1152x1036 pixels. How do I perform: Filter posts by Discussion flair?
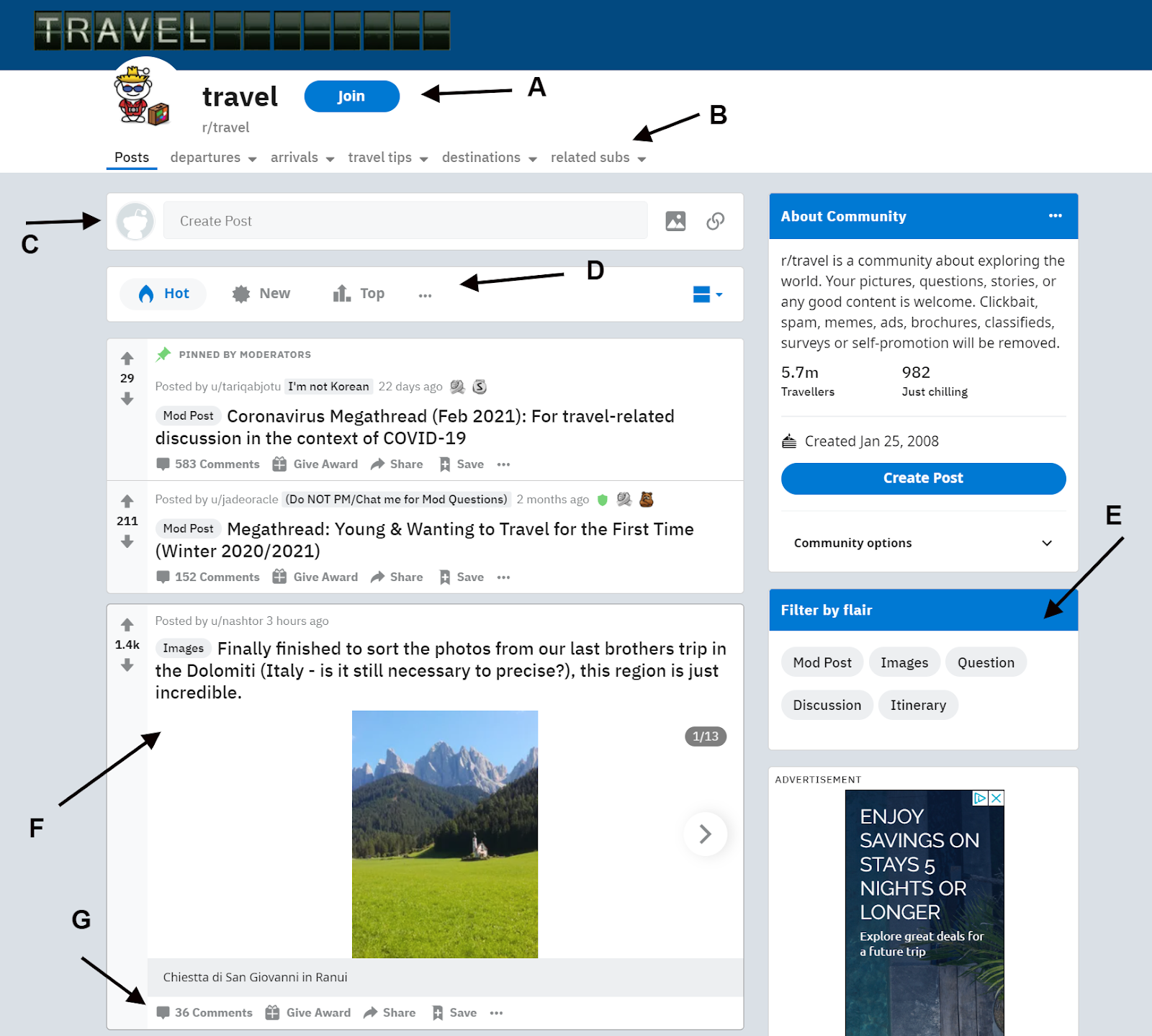[827, 705]
